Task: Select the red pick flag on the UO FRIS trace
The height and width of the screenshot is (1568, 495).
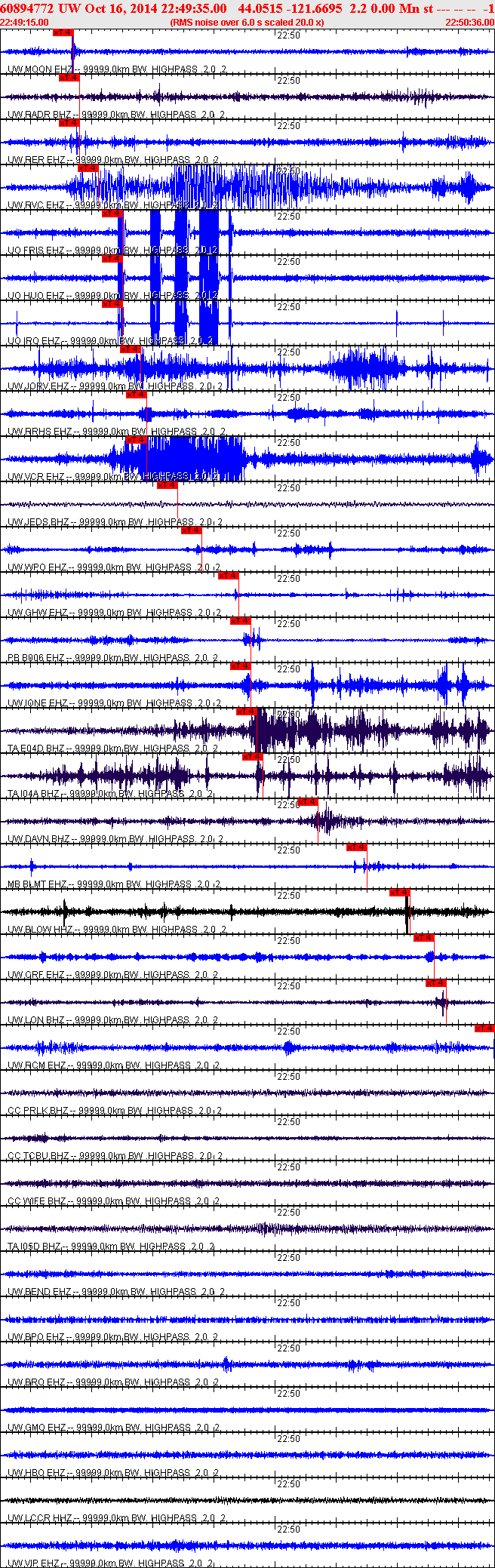Action: coord(112,214)
